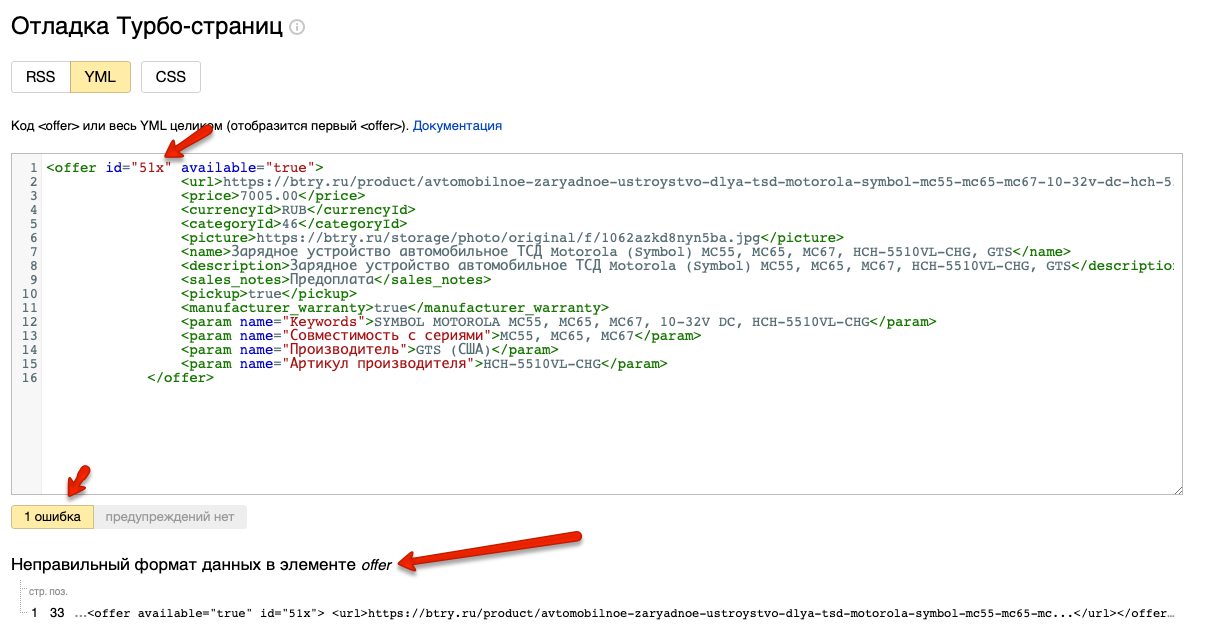Click the currencyId RUB line
The image size is (1208, 628).
point(297,210)
